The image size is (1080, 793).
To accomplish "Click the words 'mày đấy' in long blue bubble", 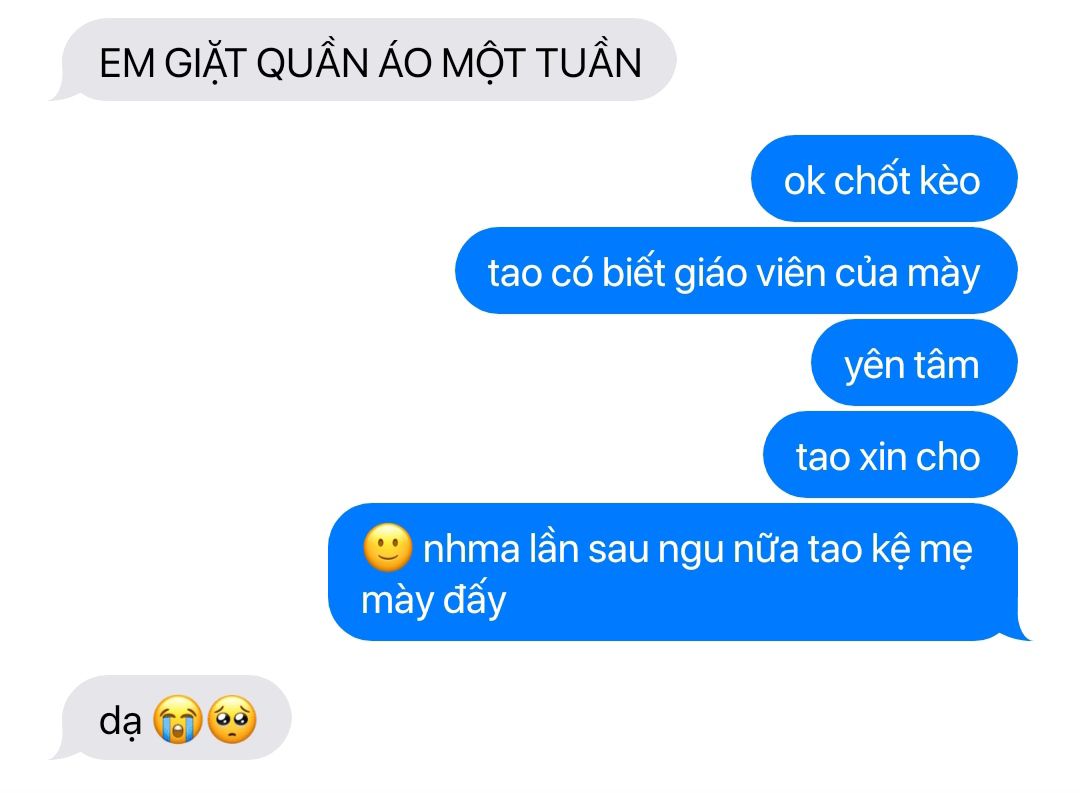I will (x=434, y=601).
